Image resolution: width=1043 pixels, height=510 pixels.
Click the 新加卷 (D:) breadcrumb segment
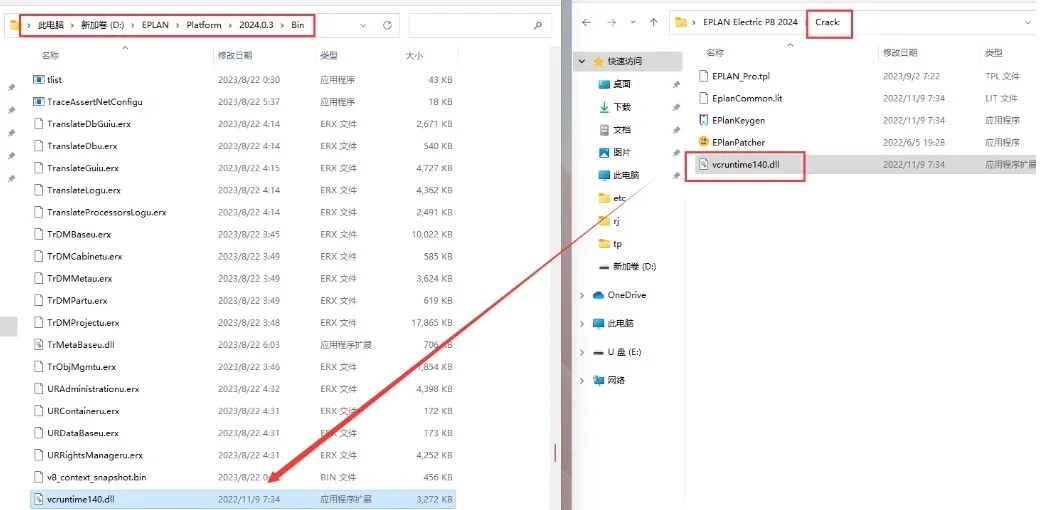pyautogui.click(x=102, y=25)
